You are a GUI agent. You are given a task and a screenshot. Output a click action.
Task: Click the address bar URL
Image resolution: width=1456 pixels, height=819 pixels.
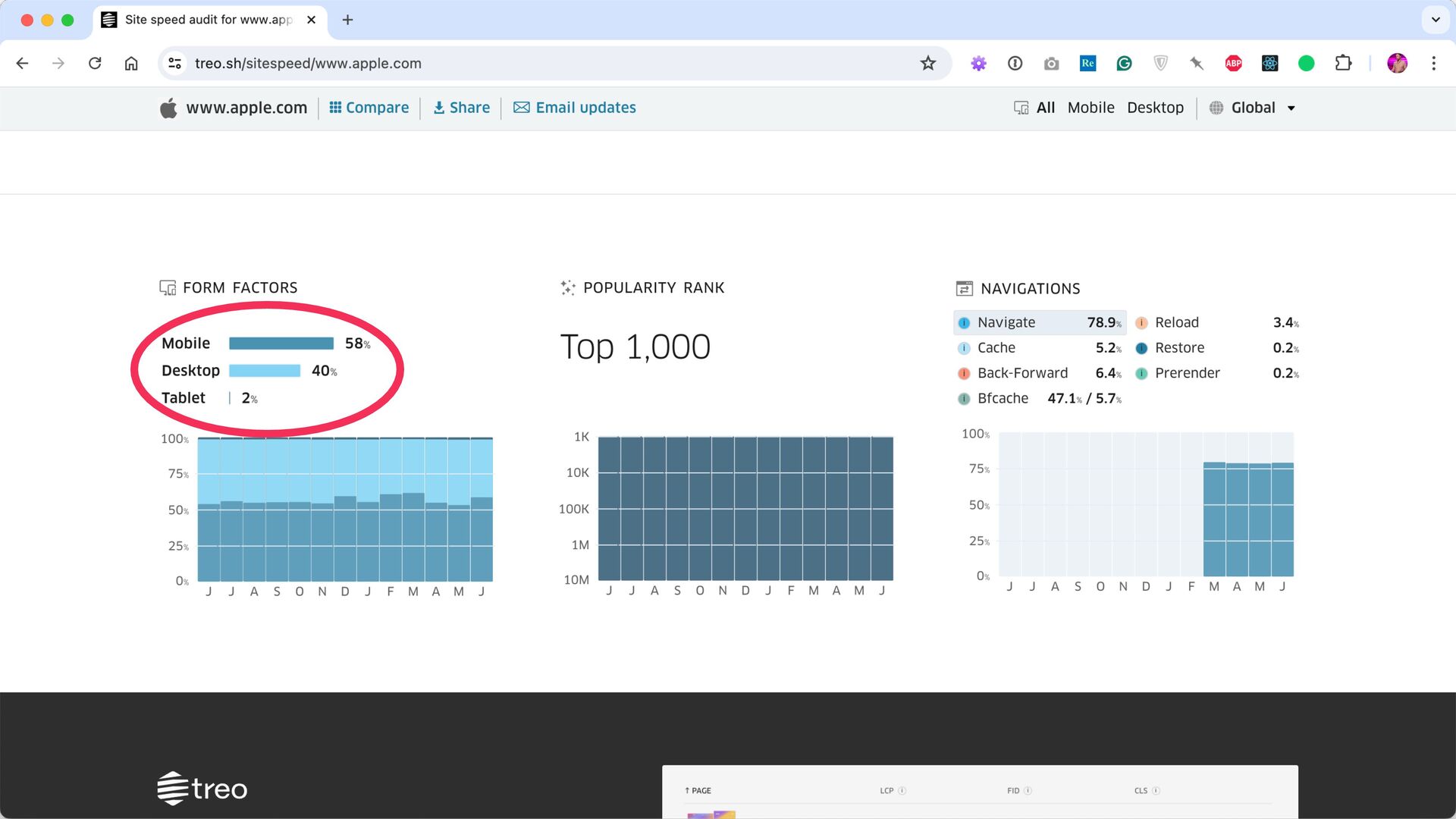308,64
